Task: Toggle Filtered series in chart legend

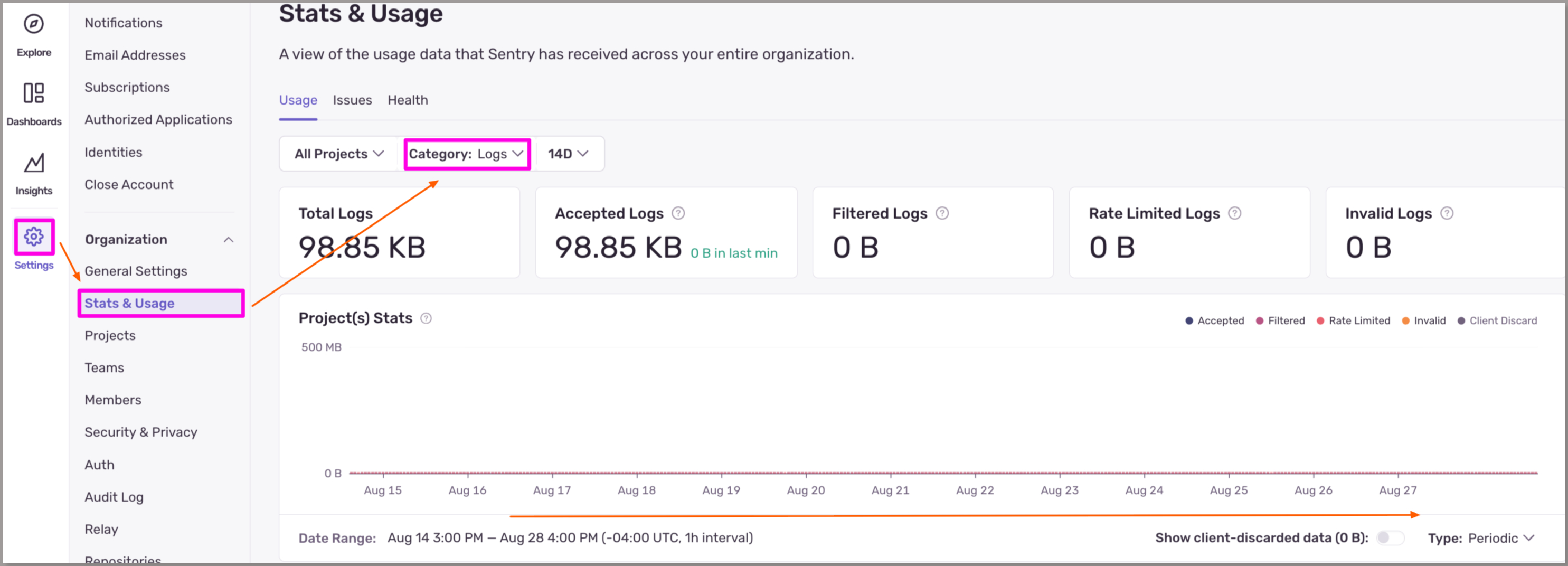Action: (1280, 320)
